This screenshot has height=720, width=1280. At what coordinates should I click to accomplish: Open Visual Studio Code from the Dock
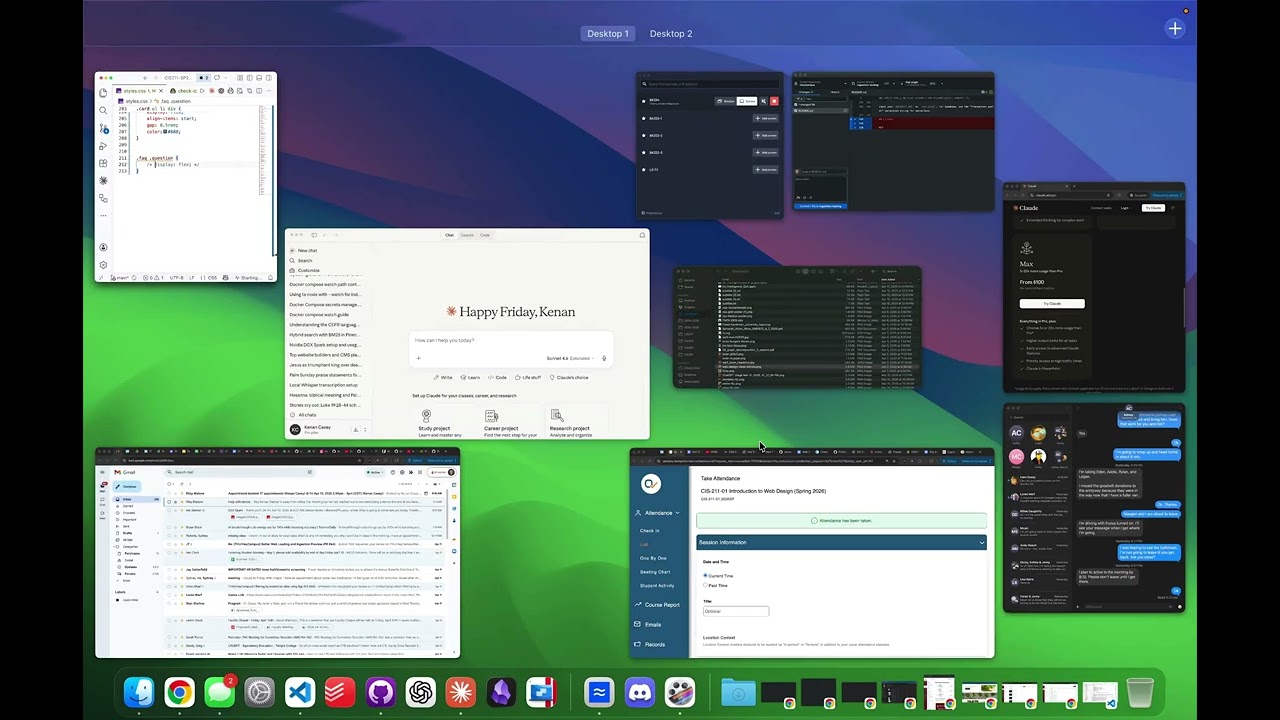coord(300,692)
